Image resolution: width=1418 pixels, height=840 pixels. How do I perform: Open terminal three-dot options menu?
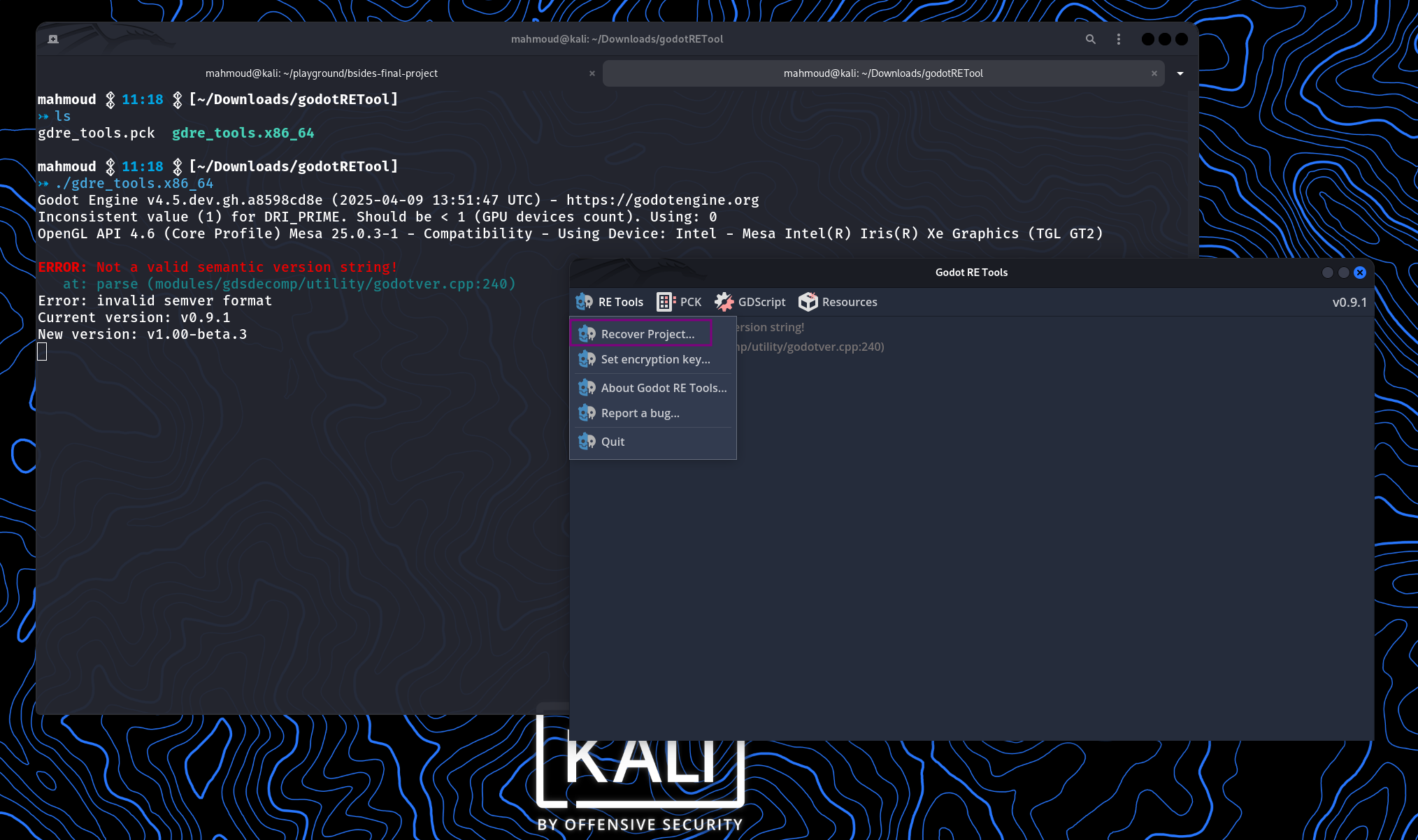1119,39
